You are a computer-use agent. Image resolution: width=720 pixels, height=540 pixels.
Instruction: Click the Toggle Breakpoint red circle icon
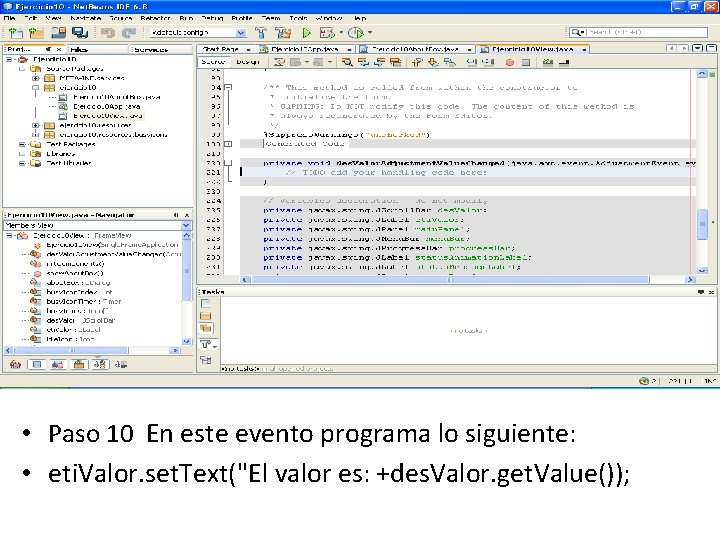click(x=510, y=62)
